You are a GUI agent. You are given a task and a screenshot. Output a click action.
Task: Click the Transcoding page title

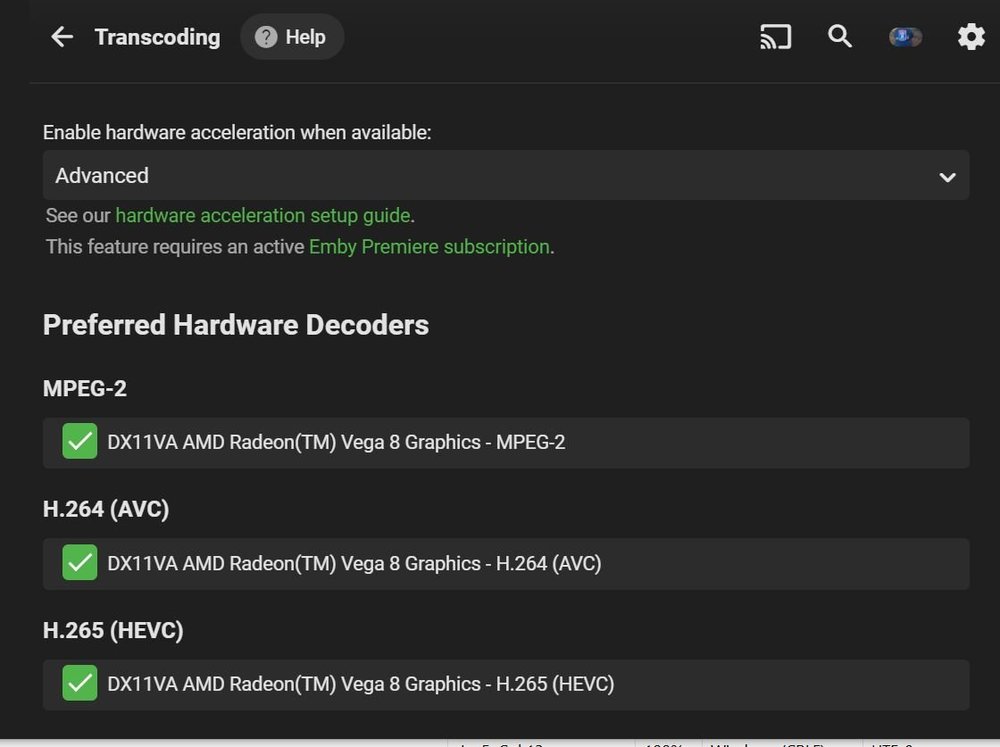(x=157, y=37)
